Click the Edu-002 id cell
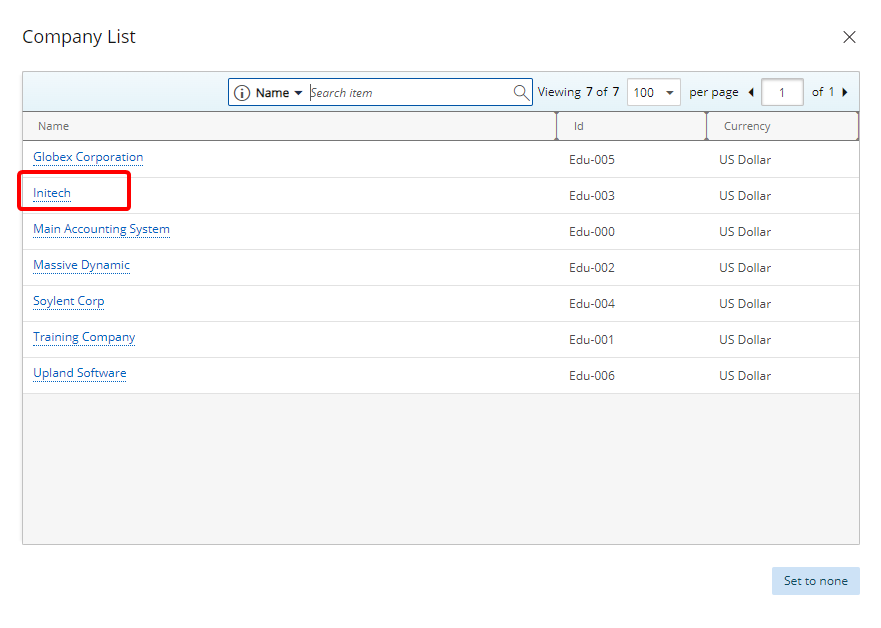Viewport: 881px width, 628px height. pyautogui.click(x=592, y=268)
